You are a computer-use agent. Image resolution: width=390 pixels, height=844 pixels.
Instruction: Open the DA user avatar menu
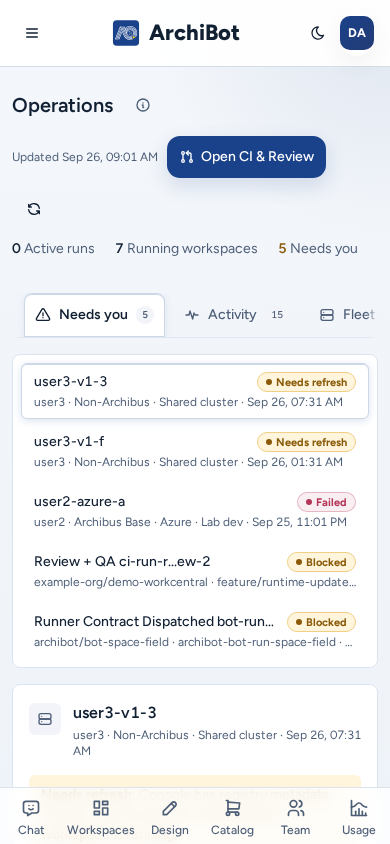click(357, 33)
